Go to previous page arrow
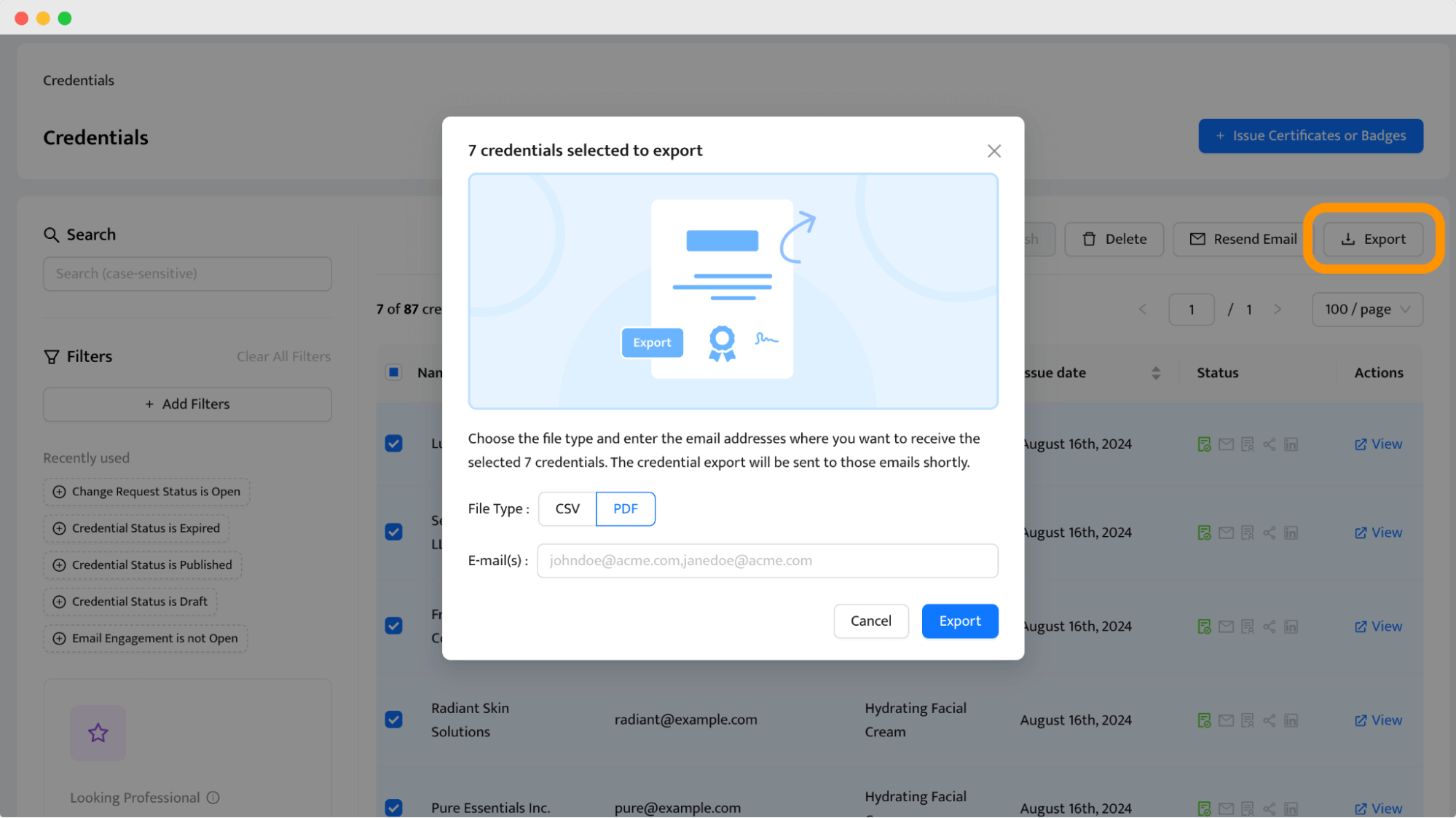 1142,310
